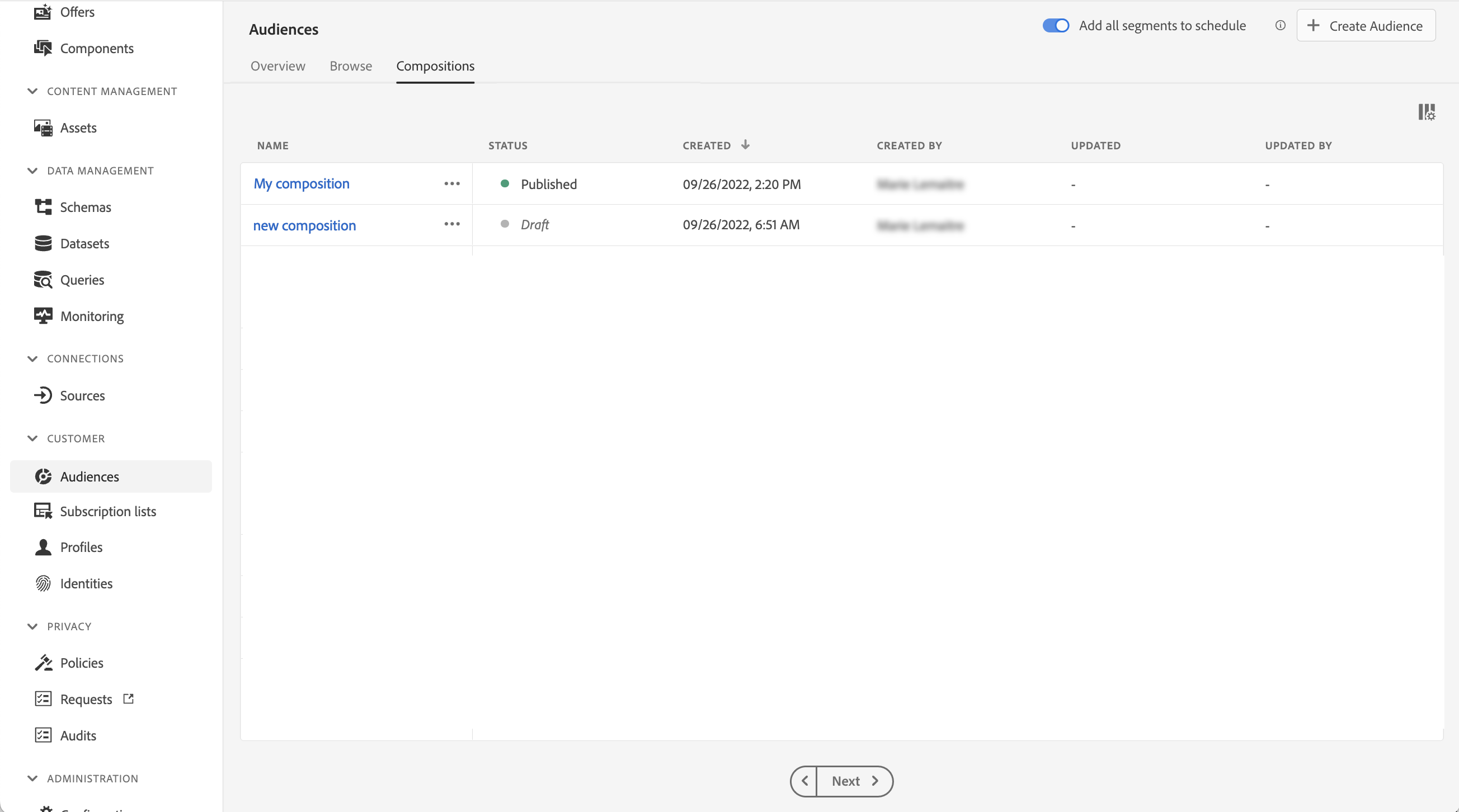Open the Queries sidebar item

(x=82, y=280)
